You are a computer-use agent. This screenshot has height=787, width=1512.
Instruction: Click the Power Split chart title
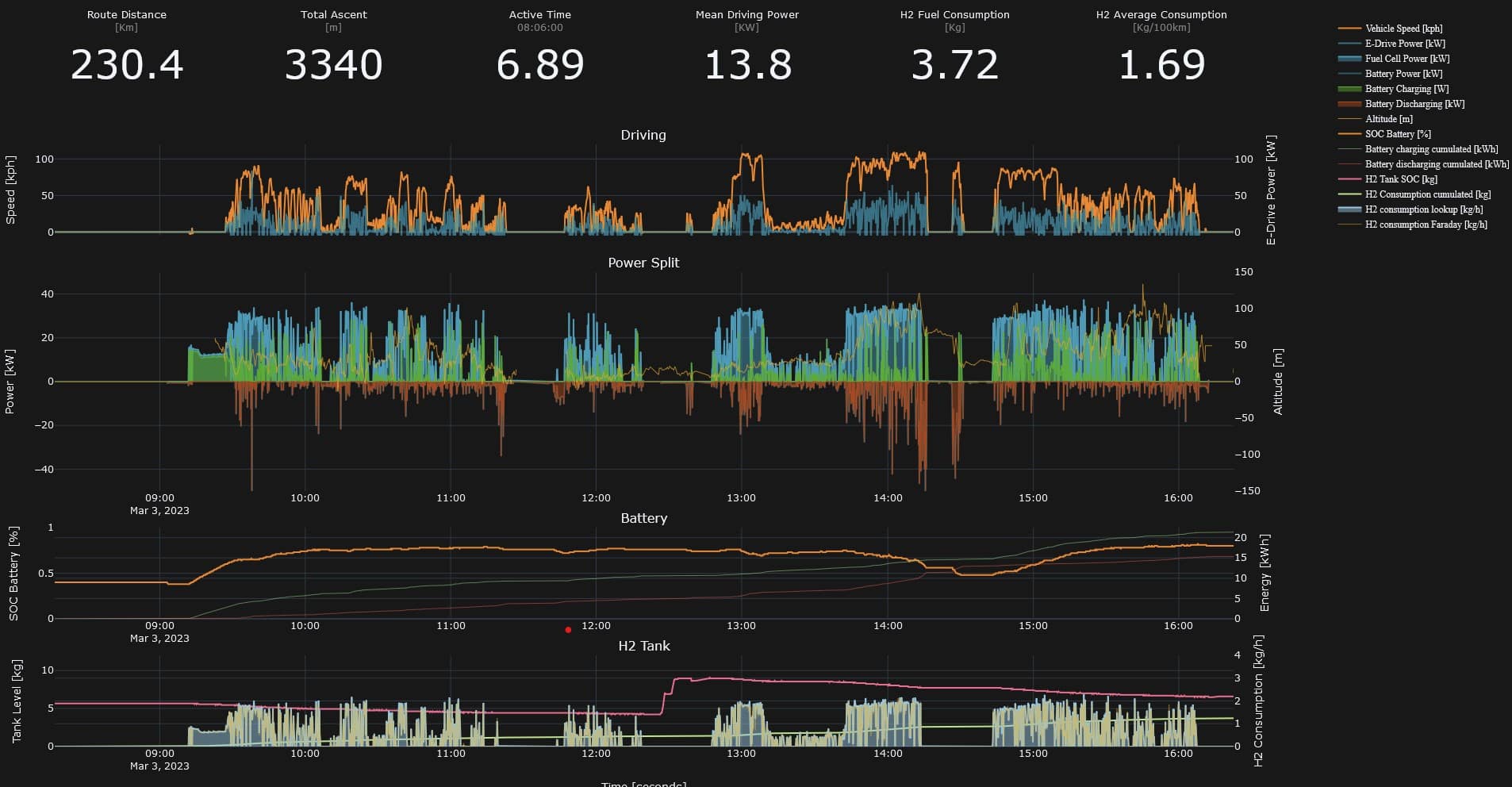(643, 263)
